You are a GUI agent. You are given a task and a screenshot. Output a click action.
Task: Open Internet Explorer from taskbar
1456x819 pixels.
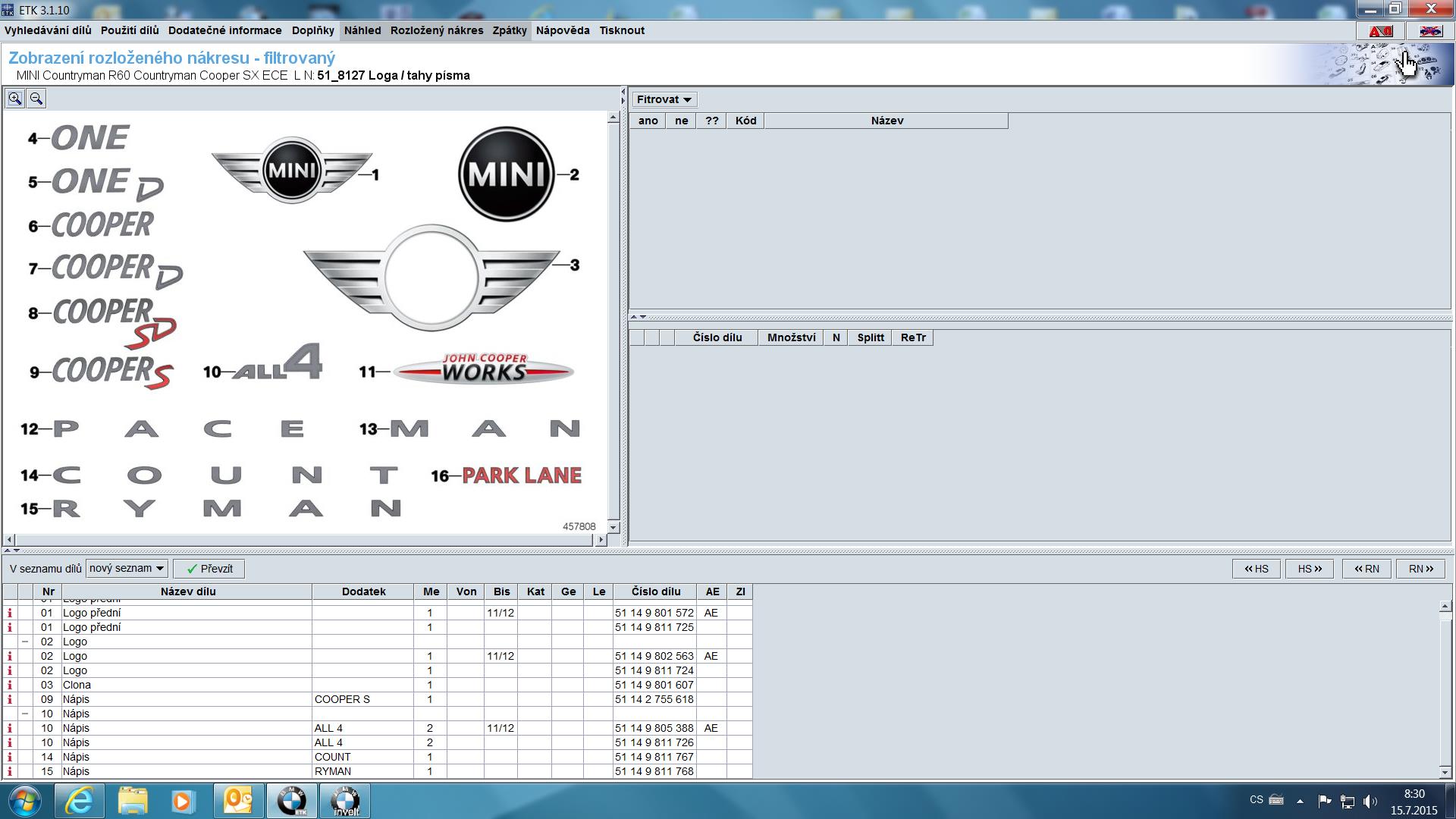coord(79,801)
